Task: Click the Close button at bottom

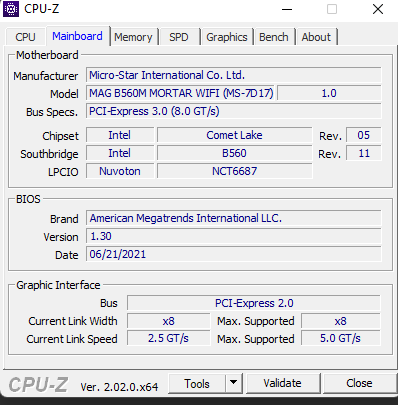Action: coord(359,383)
